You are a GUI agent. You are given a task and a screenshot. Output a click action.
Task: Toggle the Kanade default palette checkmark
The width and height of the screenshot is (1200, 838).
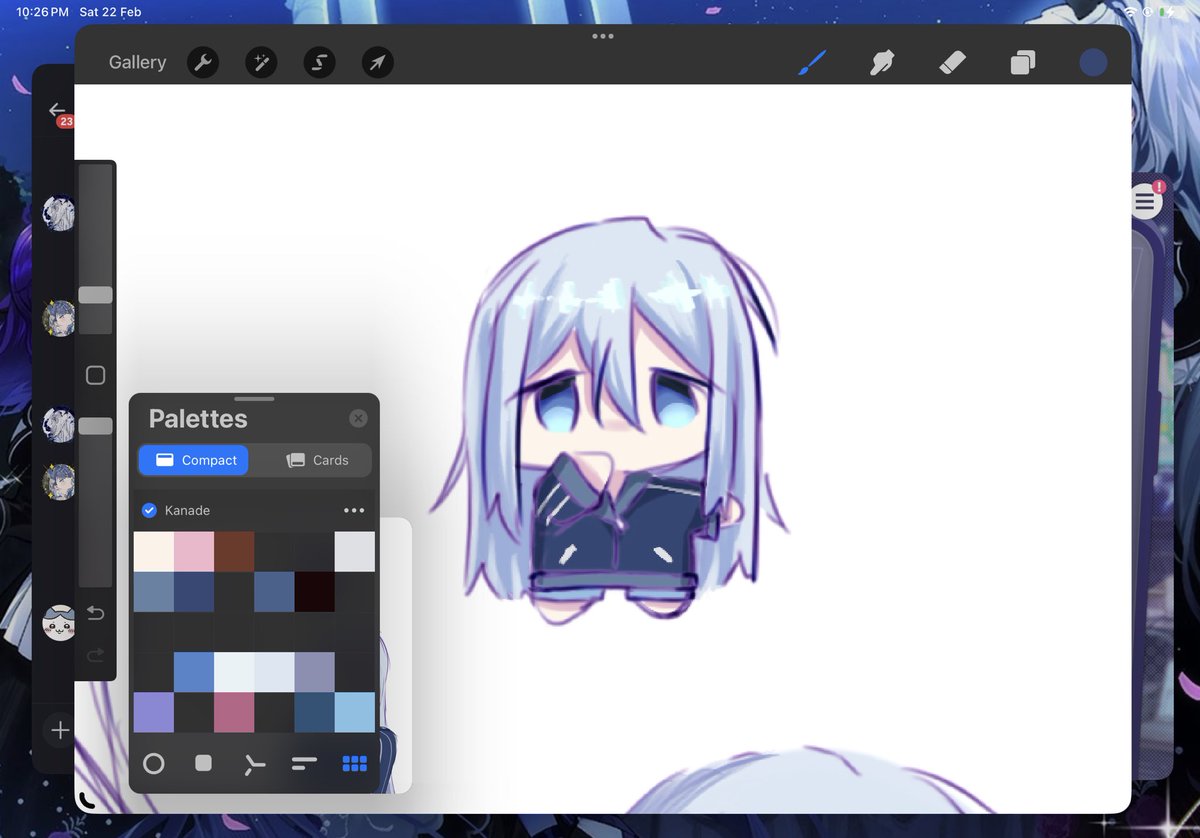coord(149,510)
